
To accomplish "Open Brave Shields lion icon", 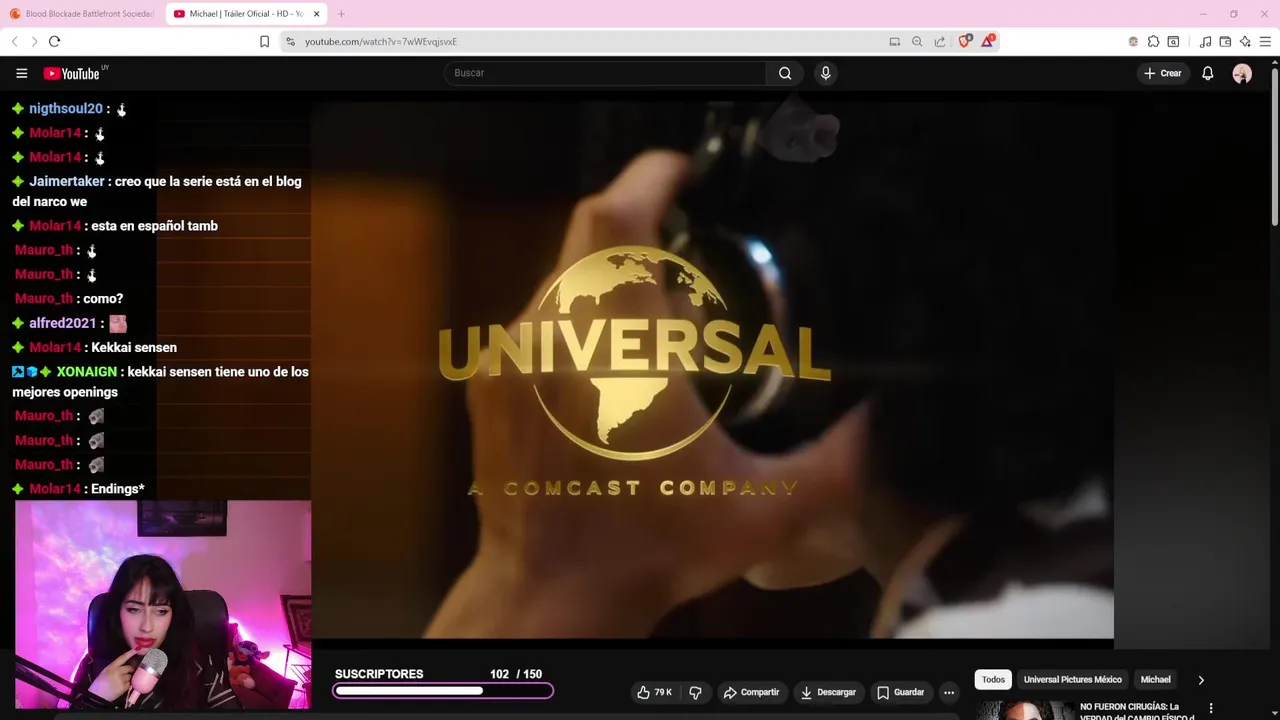I will [x=965, y=41].
